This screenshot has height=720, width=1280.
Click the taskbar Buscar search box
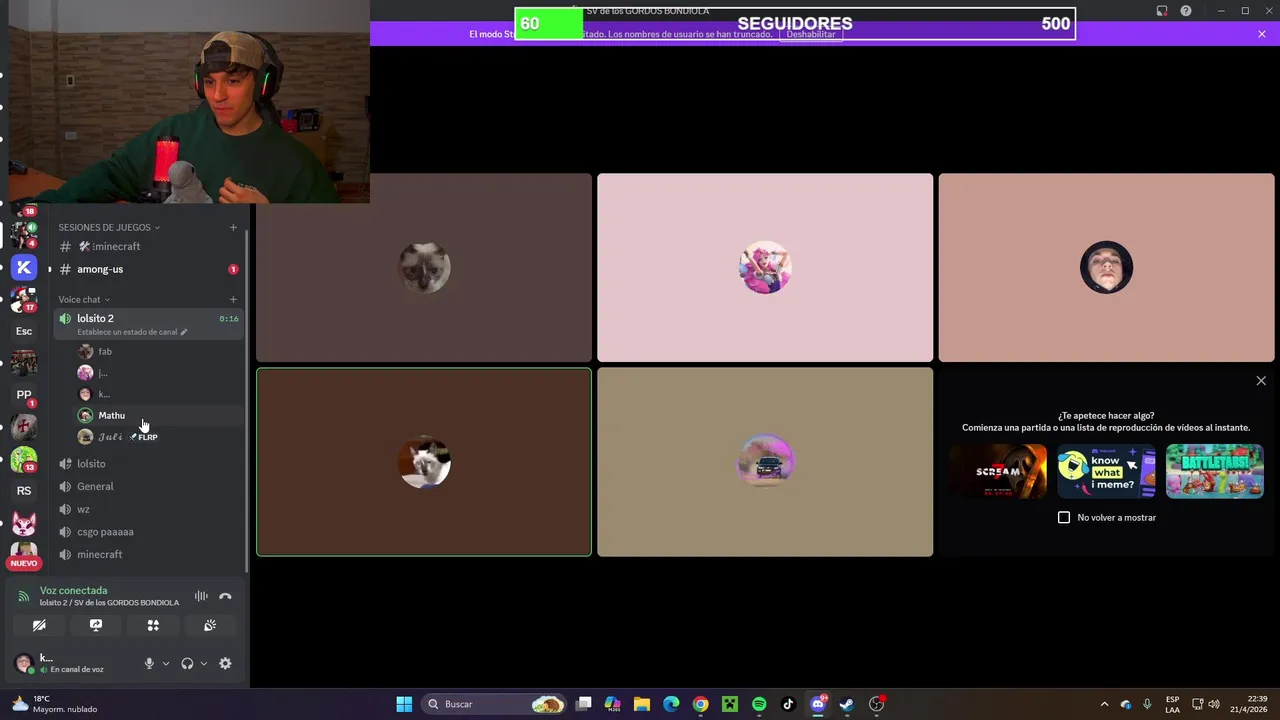pyautogui.click(x=494, y=704)
